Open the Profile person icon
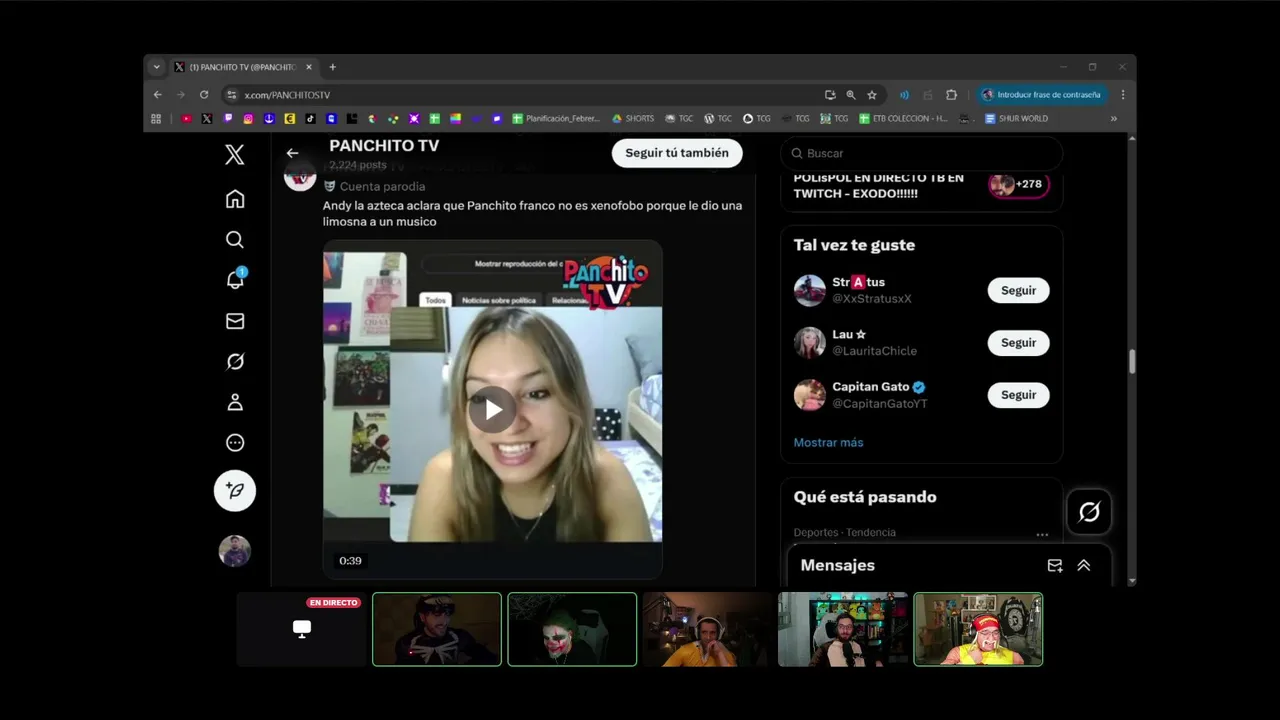Viewport: 1280px width, 720px height. (x=234, y=402)
